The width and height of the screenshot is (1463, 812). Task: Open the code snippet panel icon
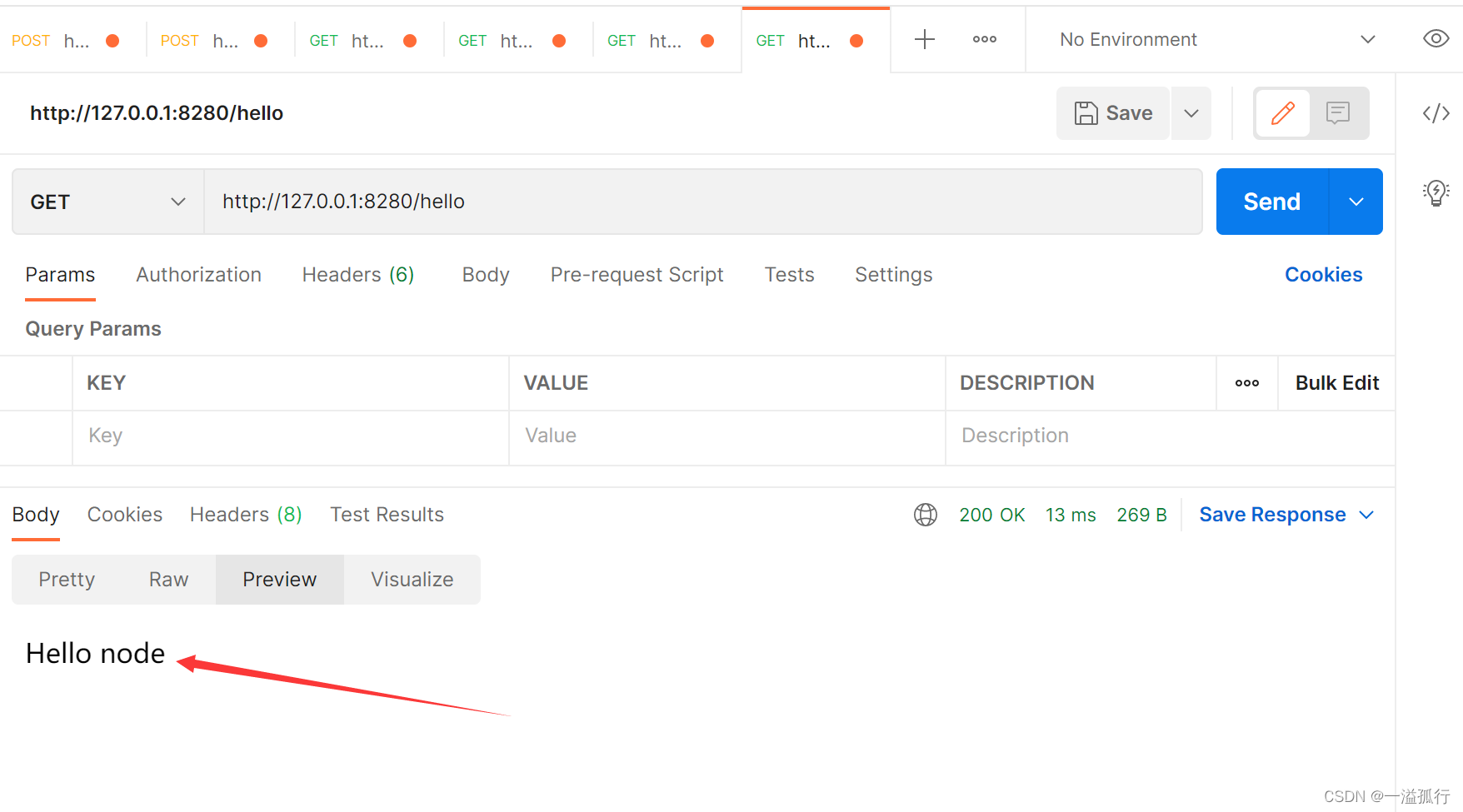[x=1436, y=113]
